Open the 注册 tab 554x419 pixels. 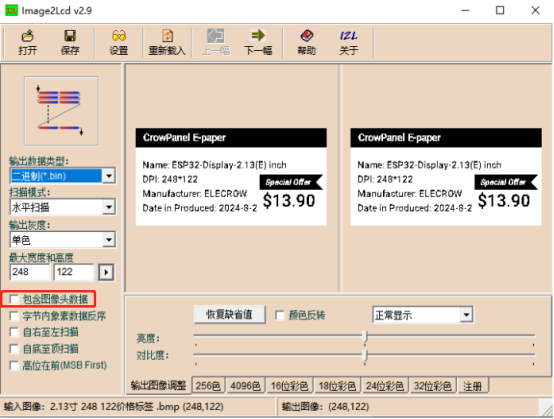473,386
